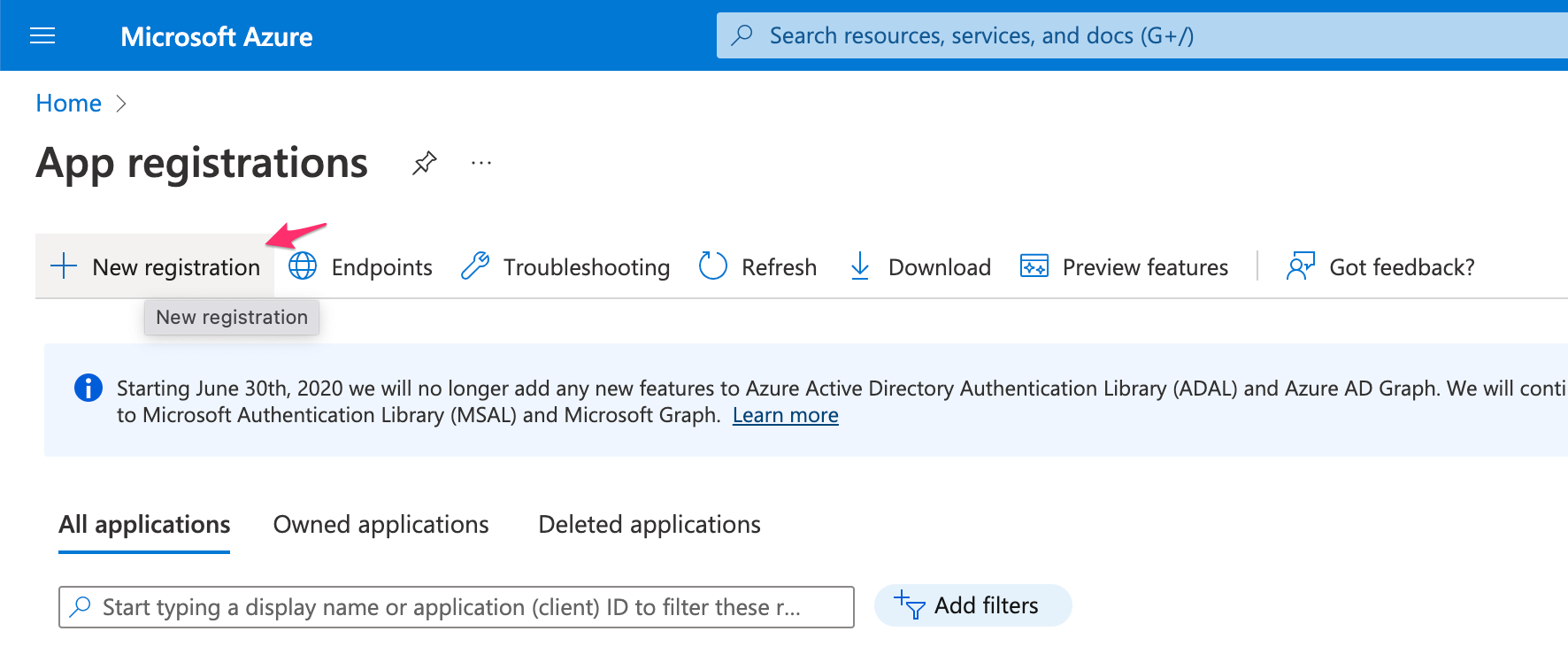1568x662 pixels.
Task: Click the display name filter input field
Action: coord(456,607)
